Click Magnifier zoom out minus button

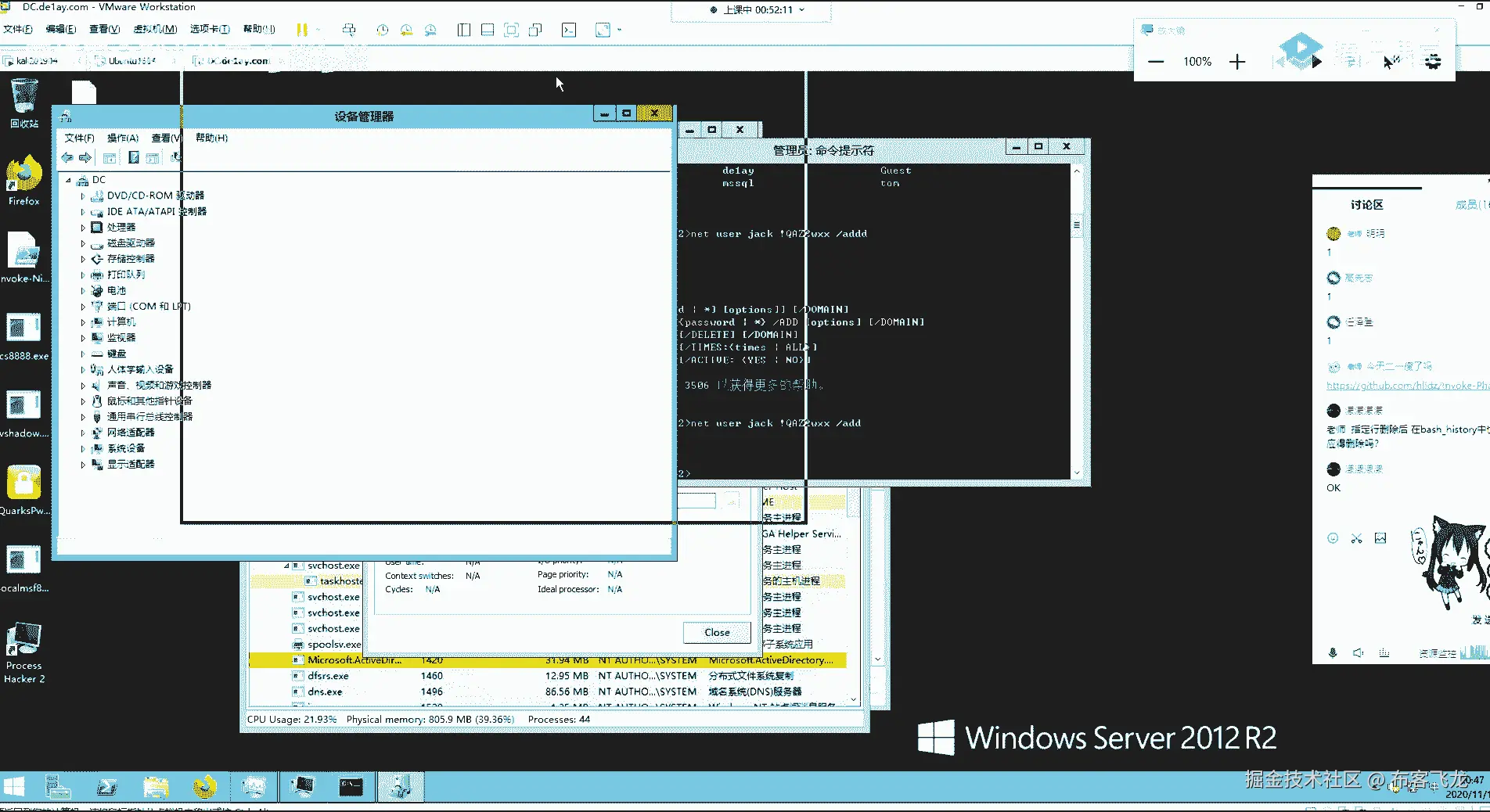click(1156, 62)
